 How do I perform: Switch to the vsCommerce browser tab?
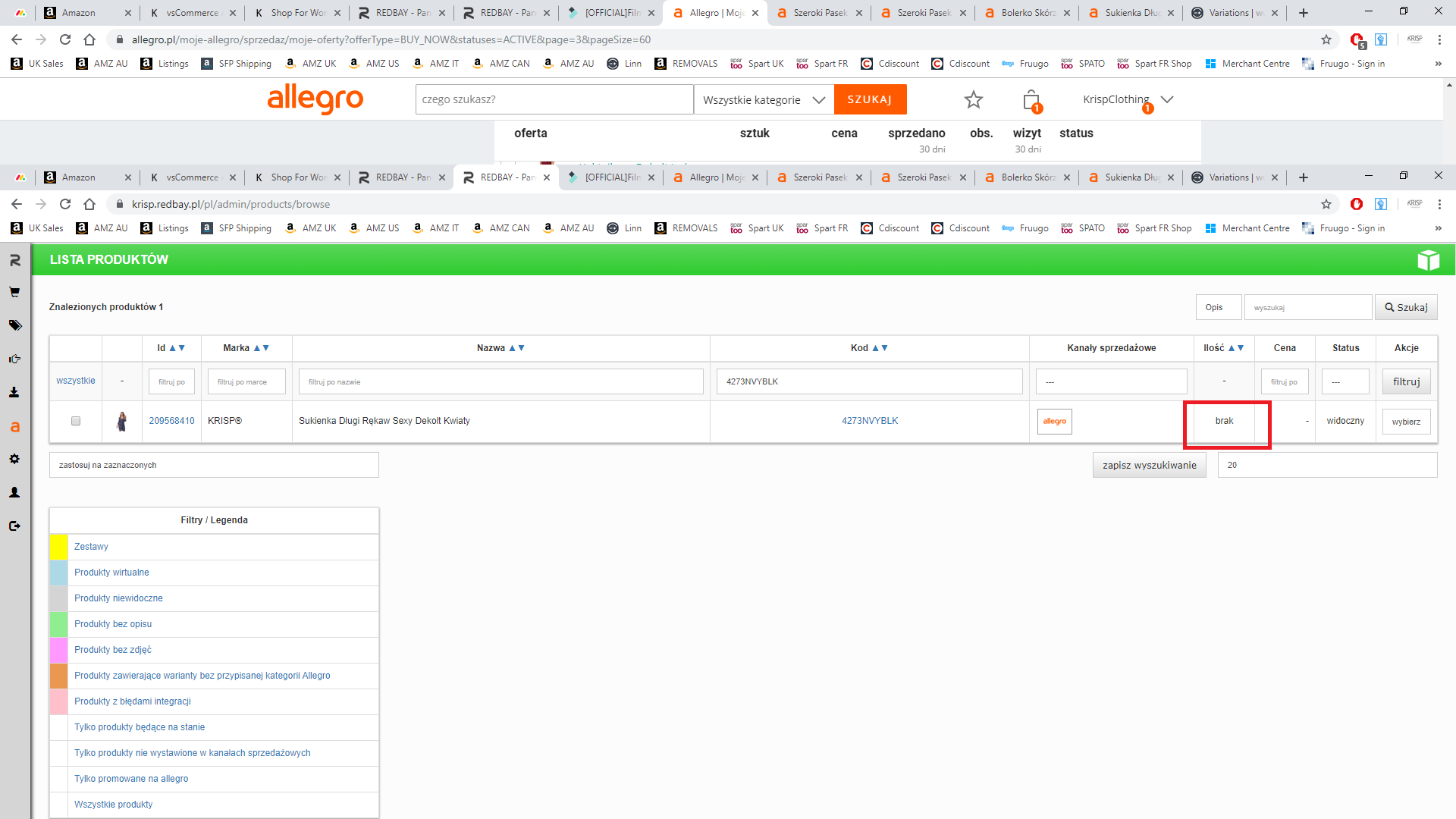pyautogui.click(x=192, y=177)
